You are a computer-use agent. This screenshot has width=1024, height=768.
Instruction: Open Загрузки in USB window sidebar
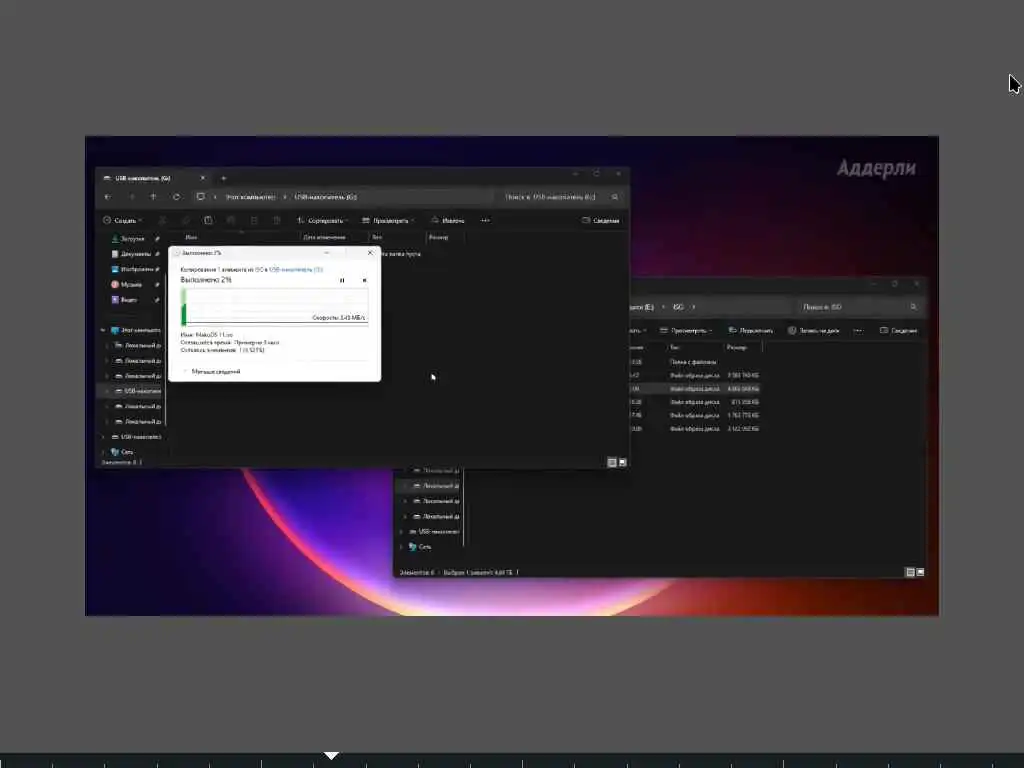(x=128, y=239)
